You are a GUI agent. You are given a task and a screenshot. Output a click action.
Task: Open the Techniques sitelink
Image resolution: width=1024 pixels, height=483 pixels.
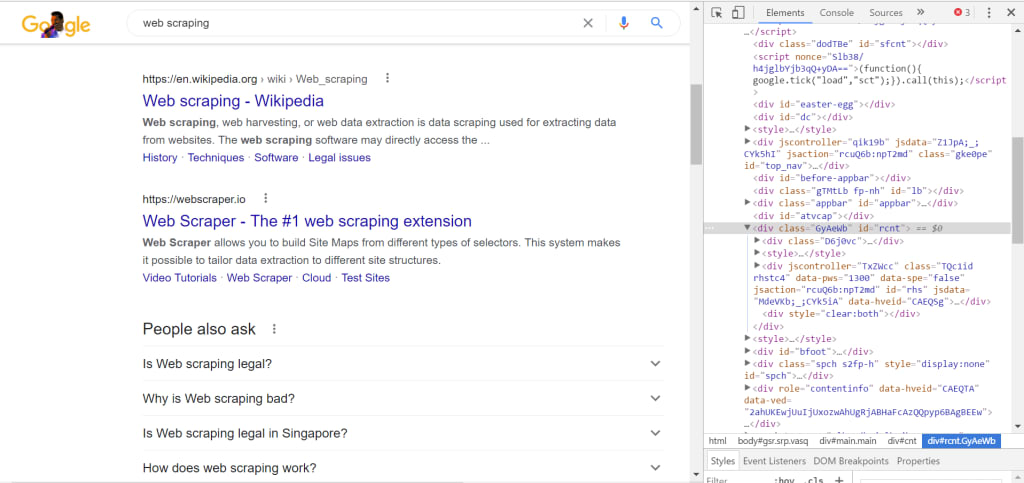(x=216, y=157)
